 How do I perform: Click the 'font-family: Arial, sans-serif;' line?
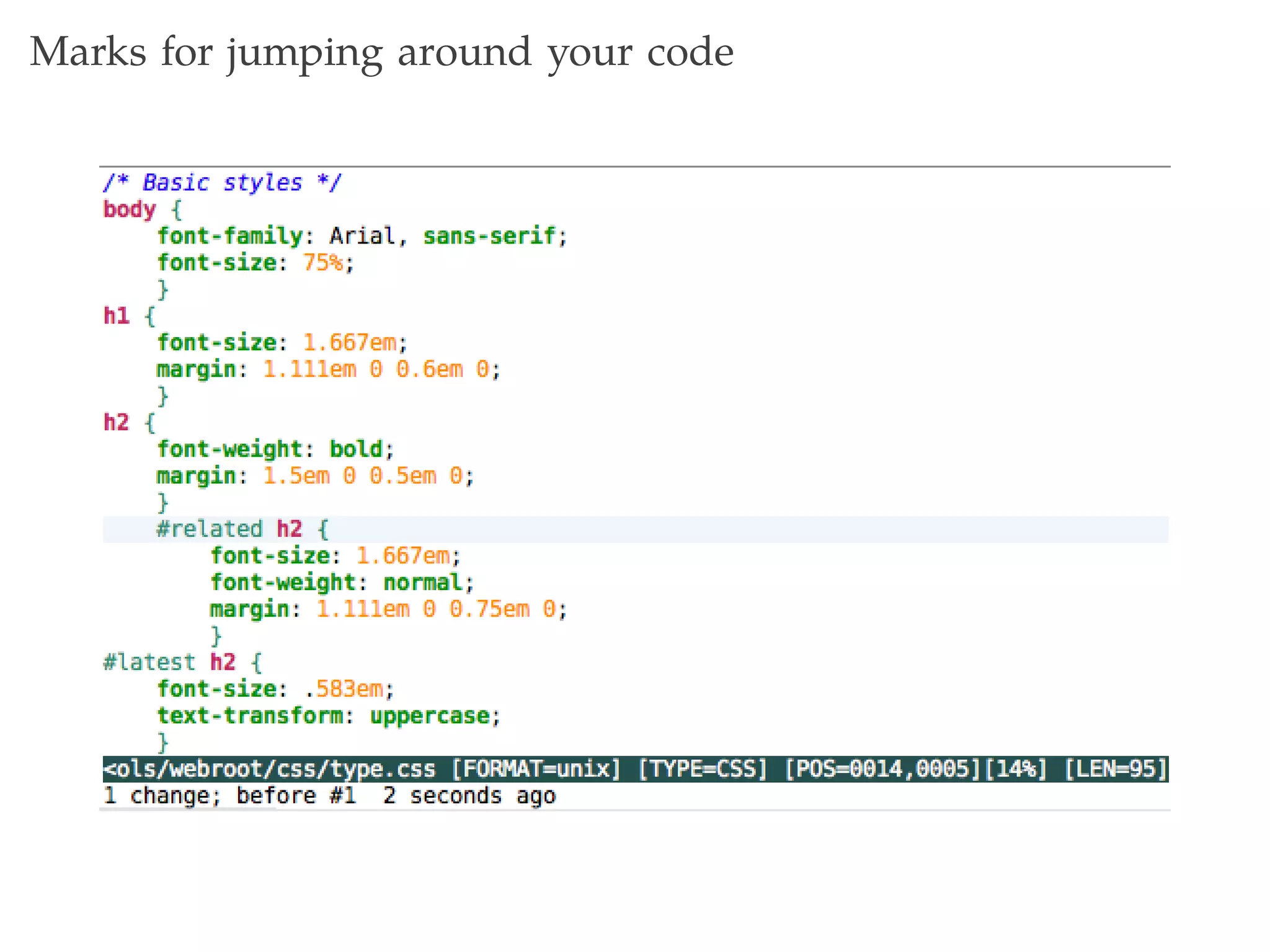[362, 236]
